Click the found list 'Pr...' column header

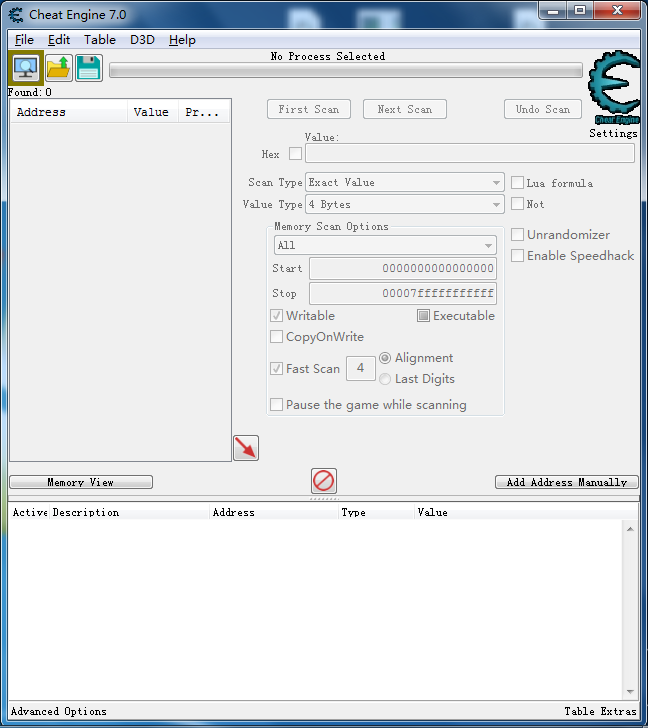[204, 112]
